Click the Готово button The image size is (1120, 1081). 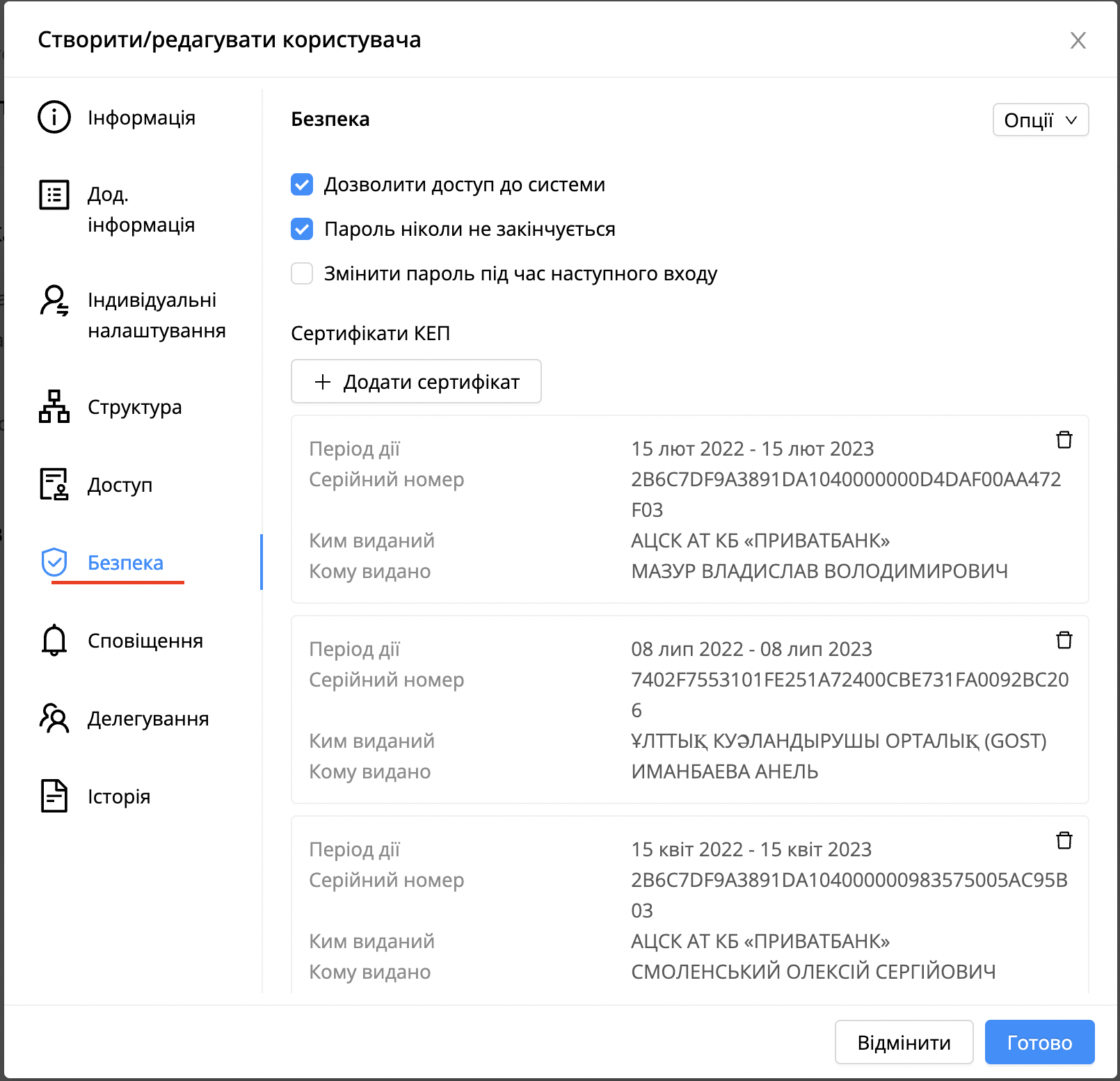(x=1039, y=1042)
